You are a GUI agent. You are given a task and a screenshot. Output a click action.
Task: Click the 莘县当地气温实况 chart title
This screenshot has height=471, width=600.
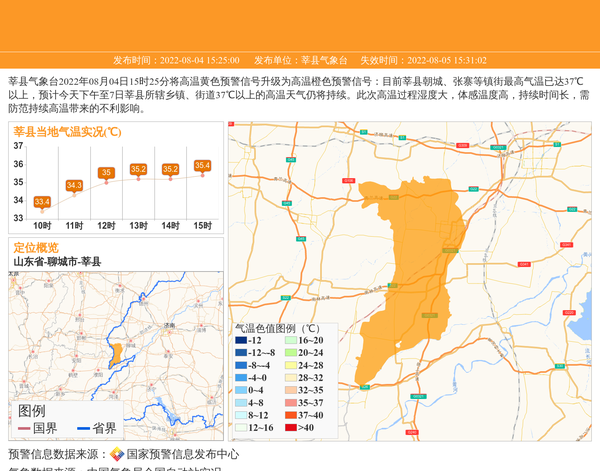tap(67, 131)
